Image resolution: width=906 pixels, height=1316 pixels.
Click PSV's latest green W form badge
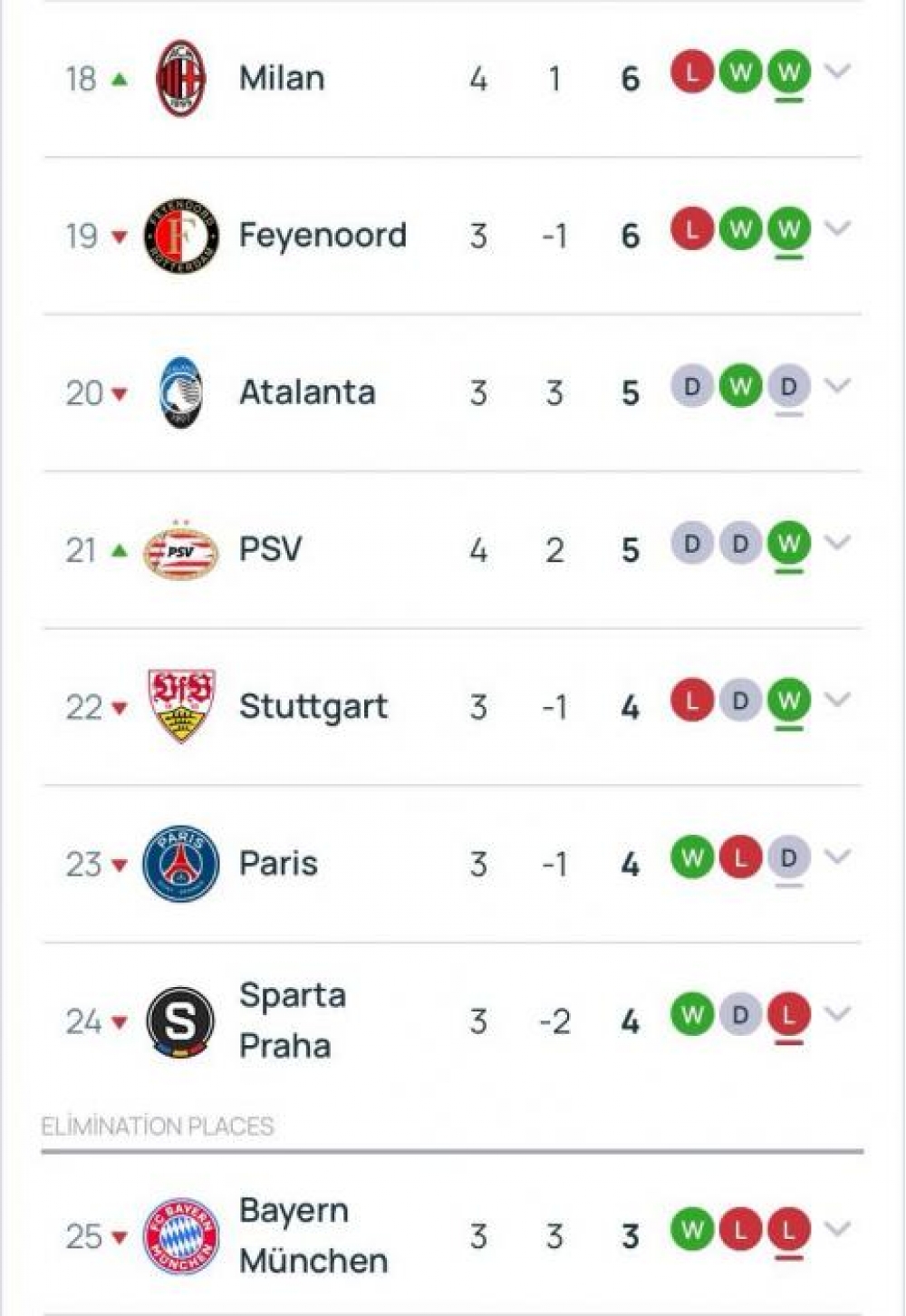click(x=788, y=544)
